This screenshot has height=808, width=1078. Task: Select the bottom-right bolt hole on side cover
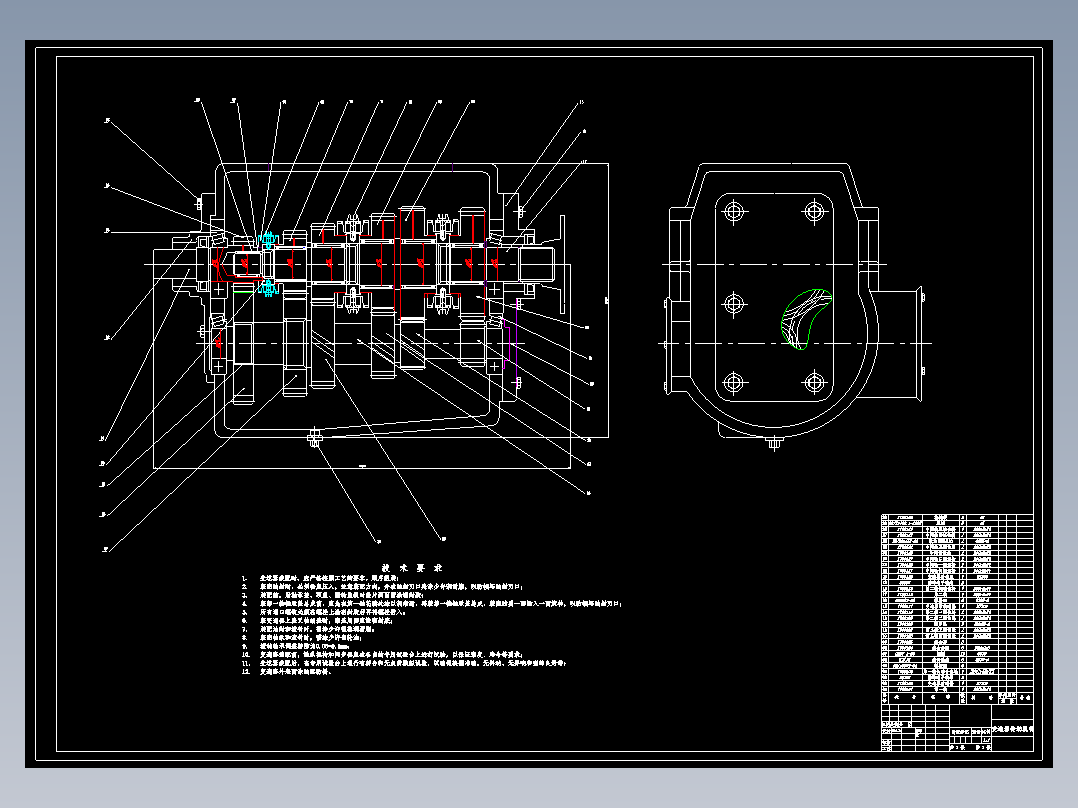tap(815, 382)
